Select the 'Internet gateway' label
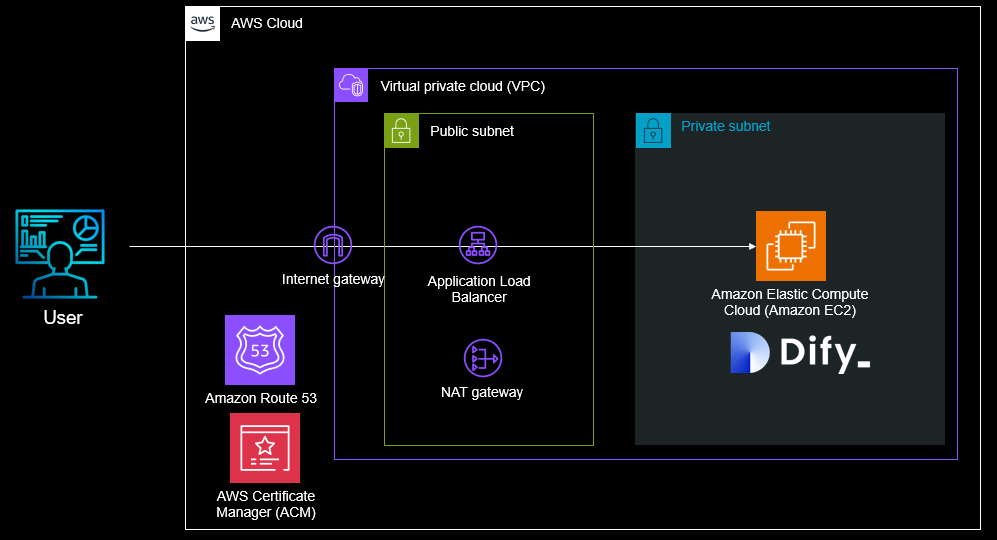This screenshot has height=540, width=997. (x=333, y=279)
